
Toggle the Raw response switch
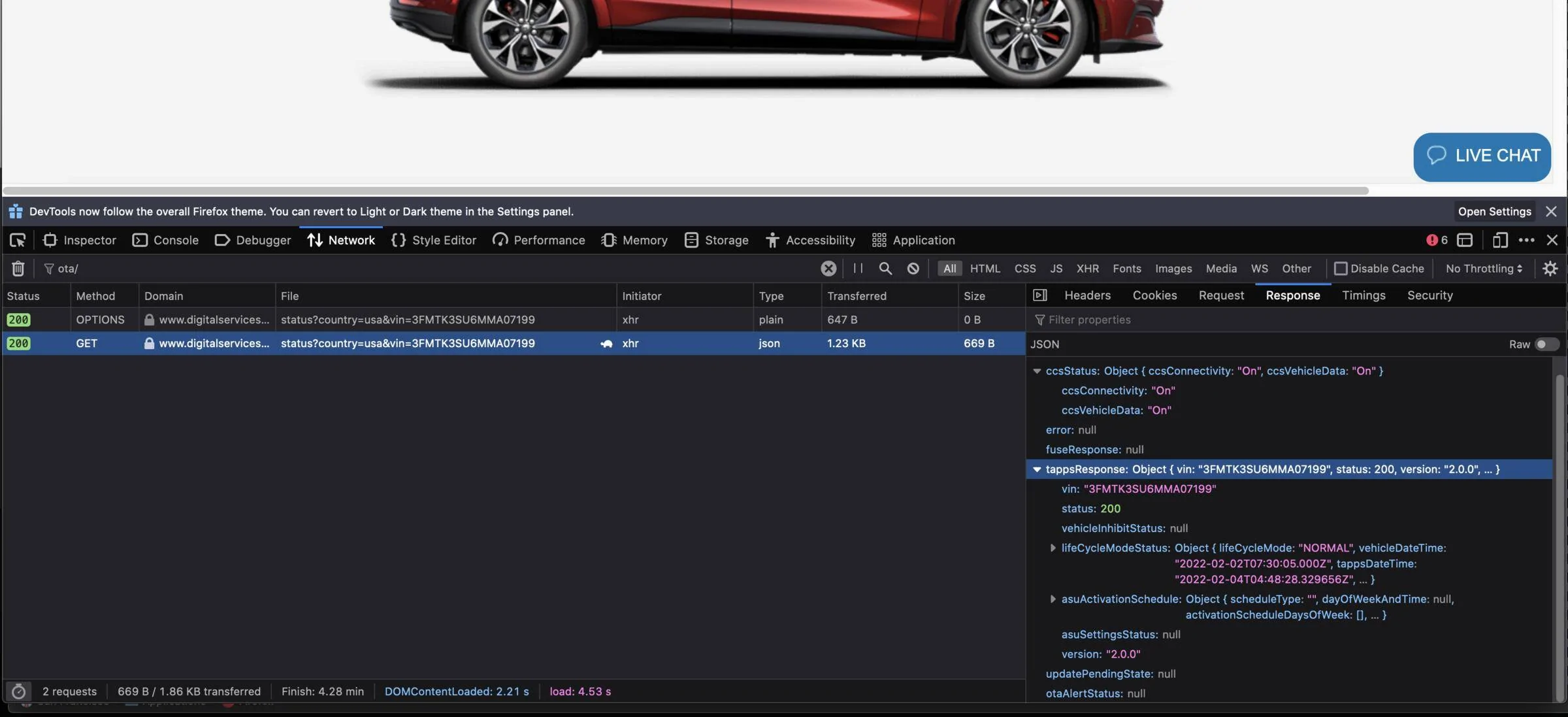(1546, 344)
